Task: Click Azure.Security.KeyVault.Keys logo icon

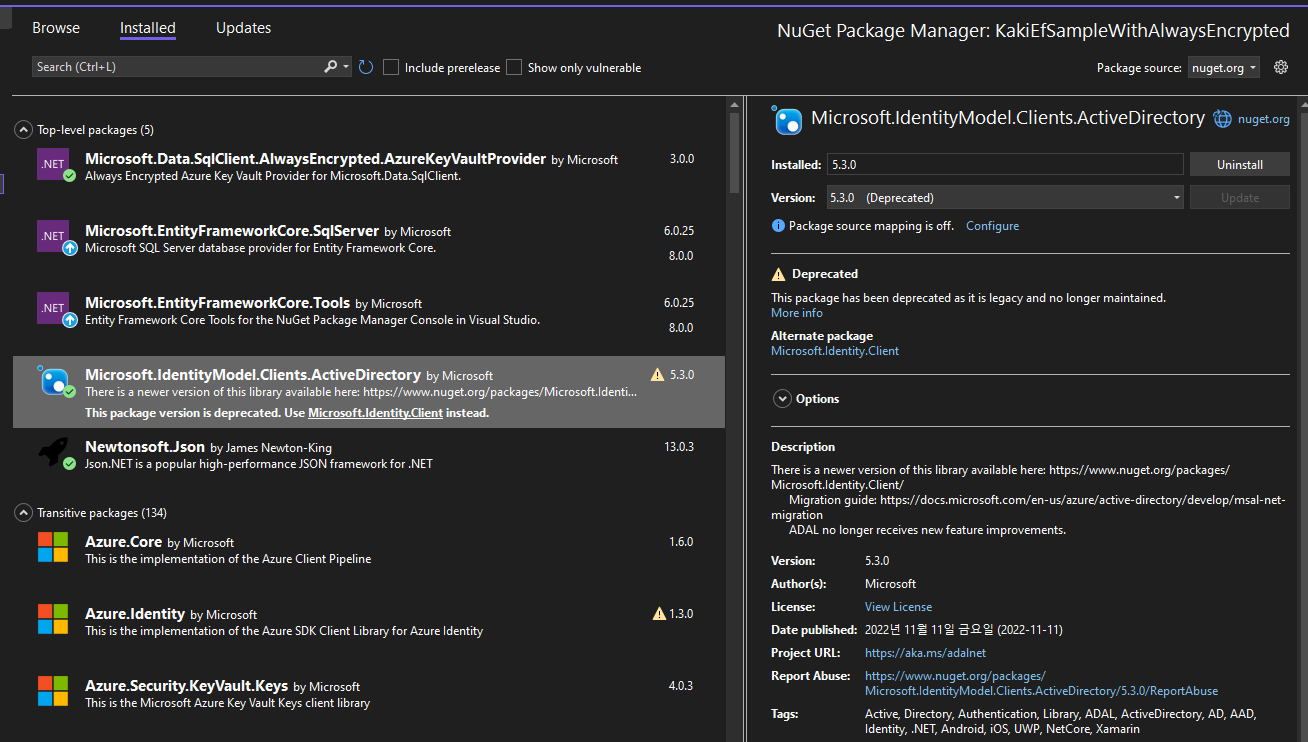Action: point(53,690)
